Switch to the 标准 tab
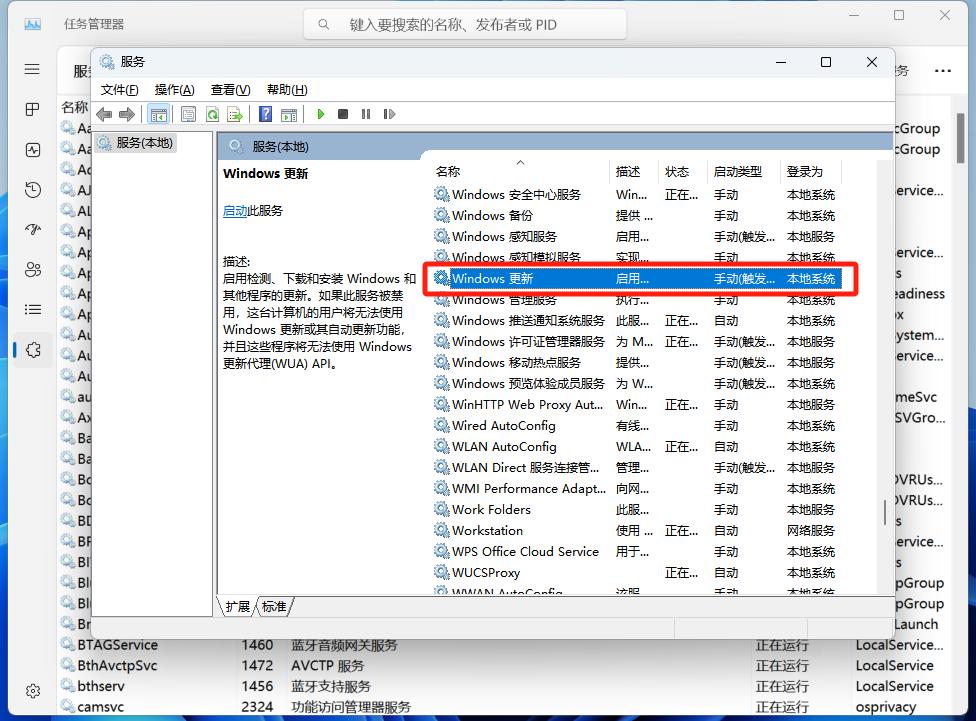The width and height of the screenshot is (976, 721). [x=274, y=606]
